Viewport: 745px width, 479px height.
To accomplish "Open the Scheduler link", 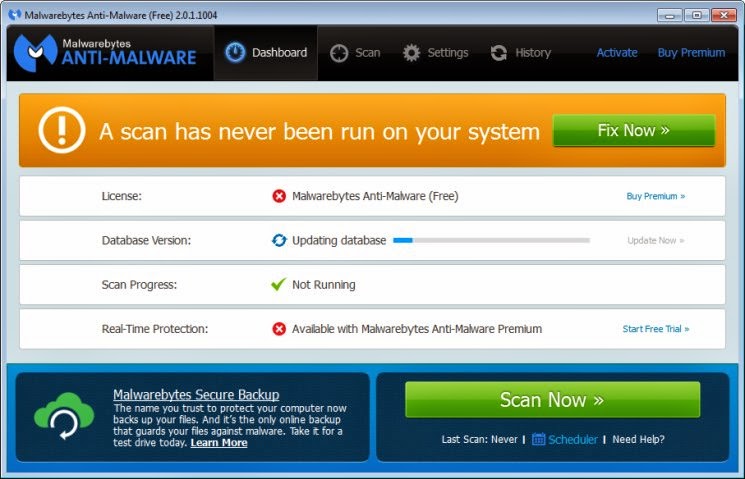I will click(573, 440).
